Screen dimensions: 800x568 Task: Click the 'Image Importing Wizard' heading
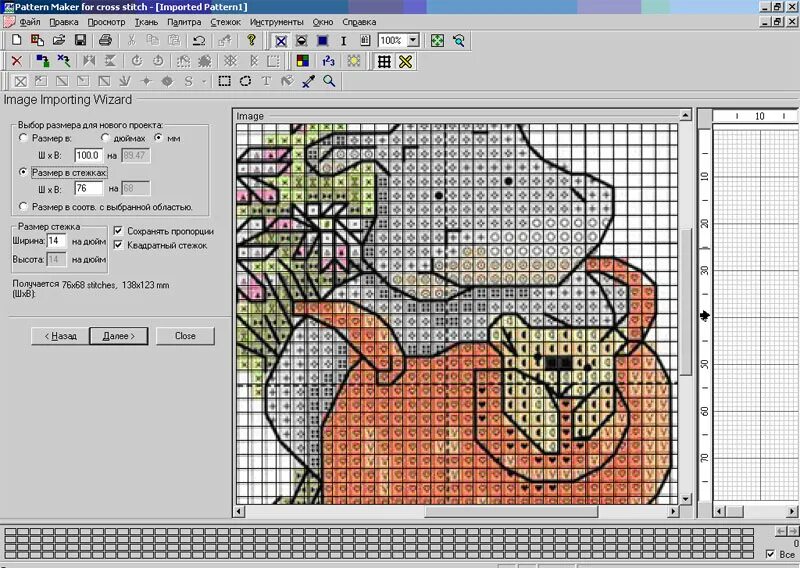(67, 100)
